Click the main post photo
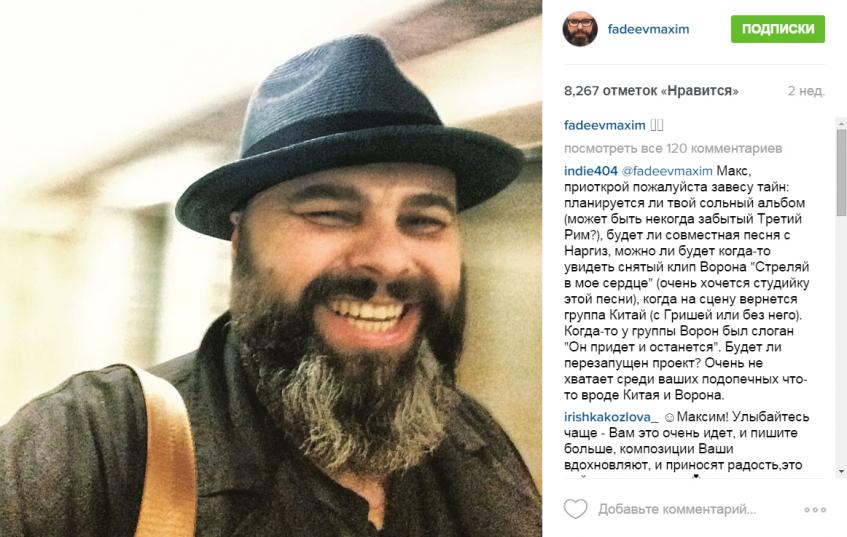 [x=271, y=268]
